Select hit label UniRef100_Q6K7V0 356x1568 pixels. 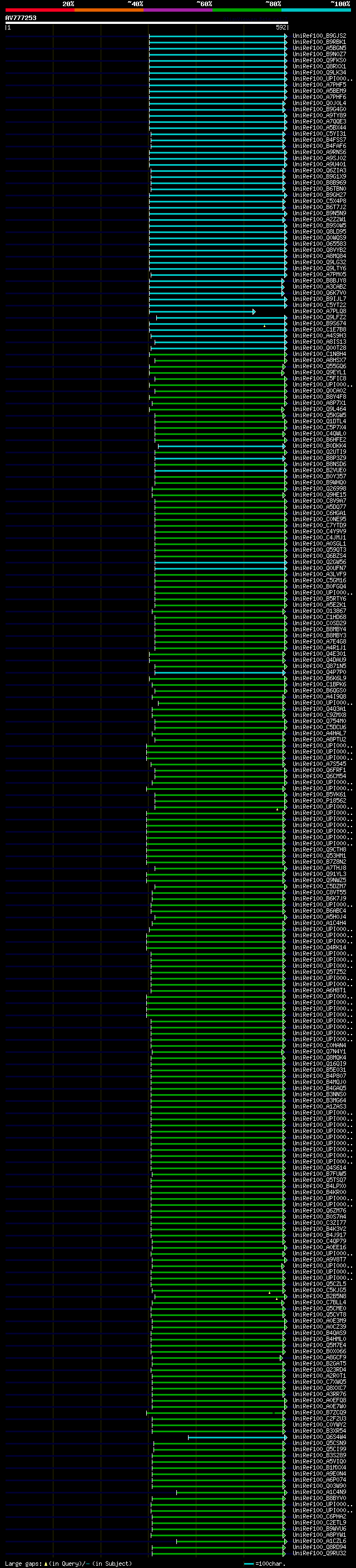[319, 293]
